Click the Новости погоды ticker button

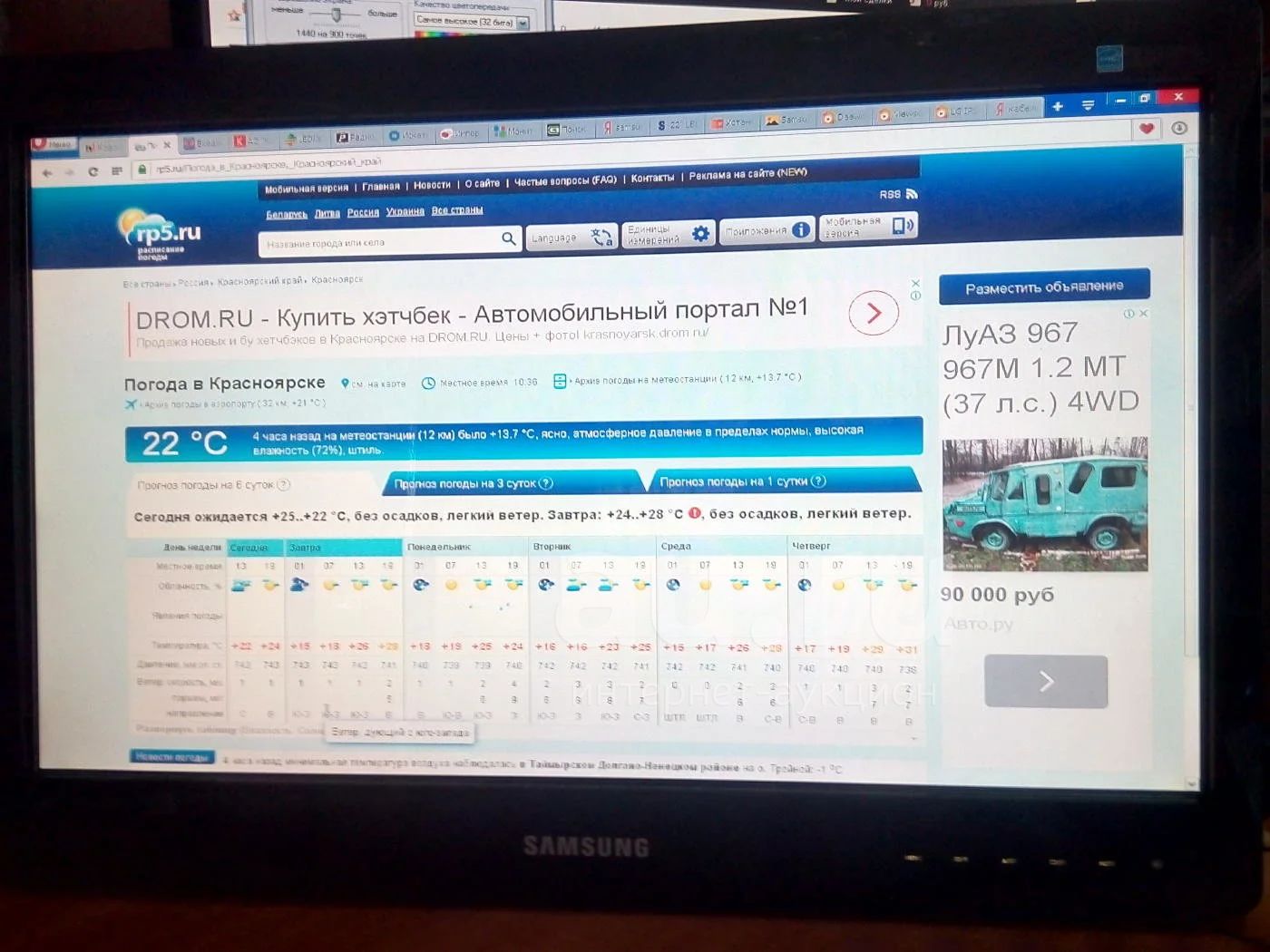coord(171,757)
